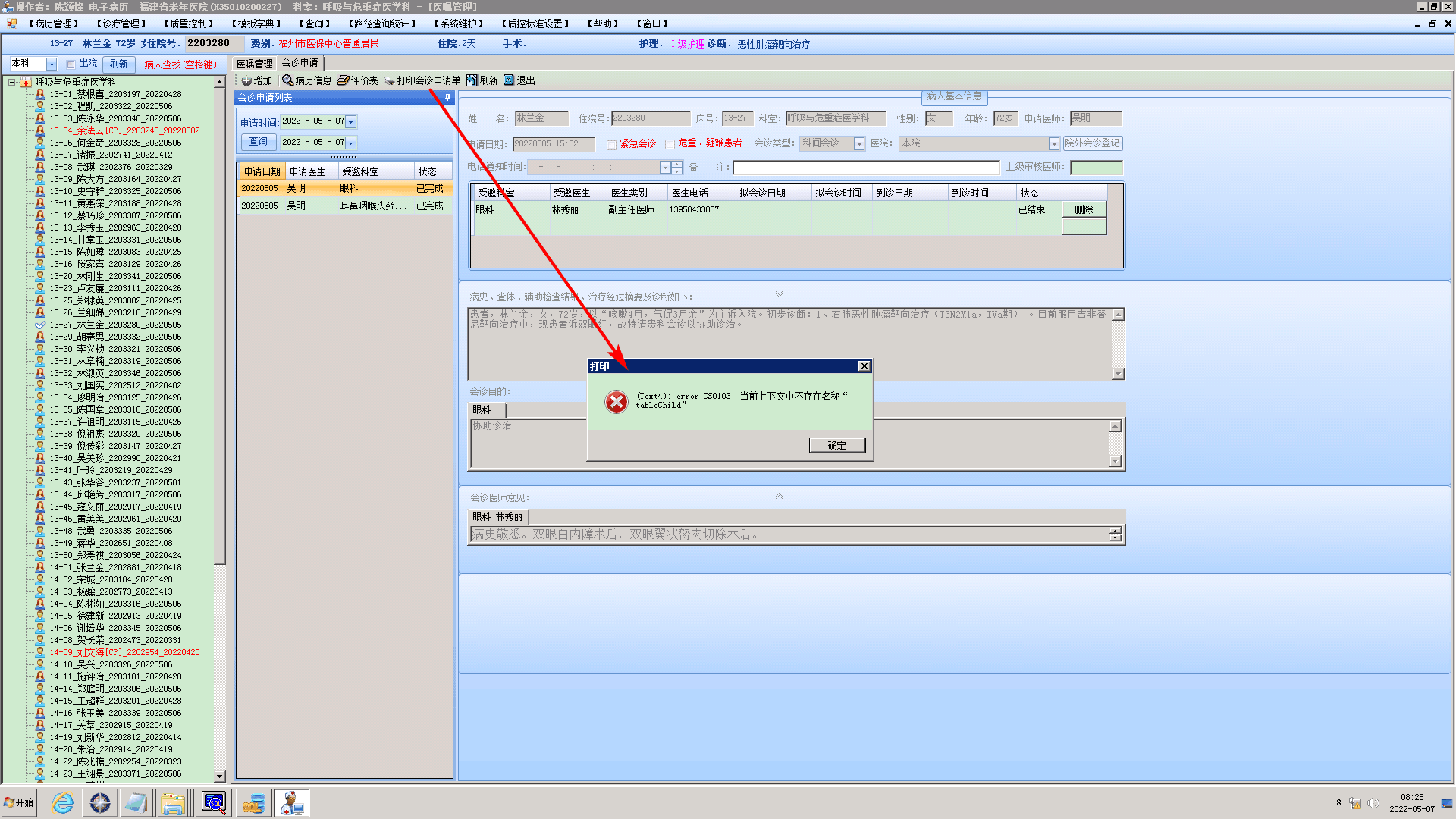Open 病历信息 magnifier toolbar icon
The height and width of the screenshot is (819, 1456).
288,80
